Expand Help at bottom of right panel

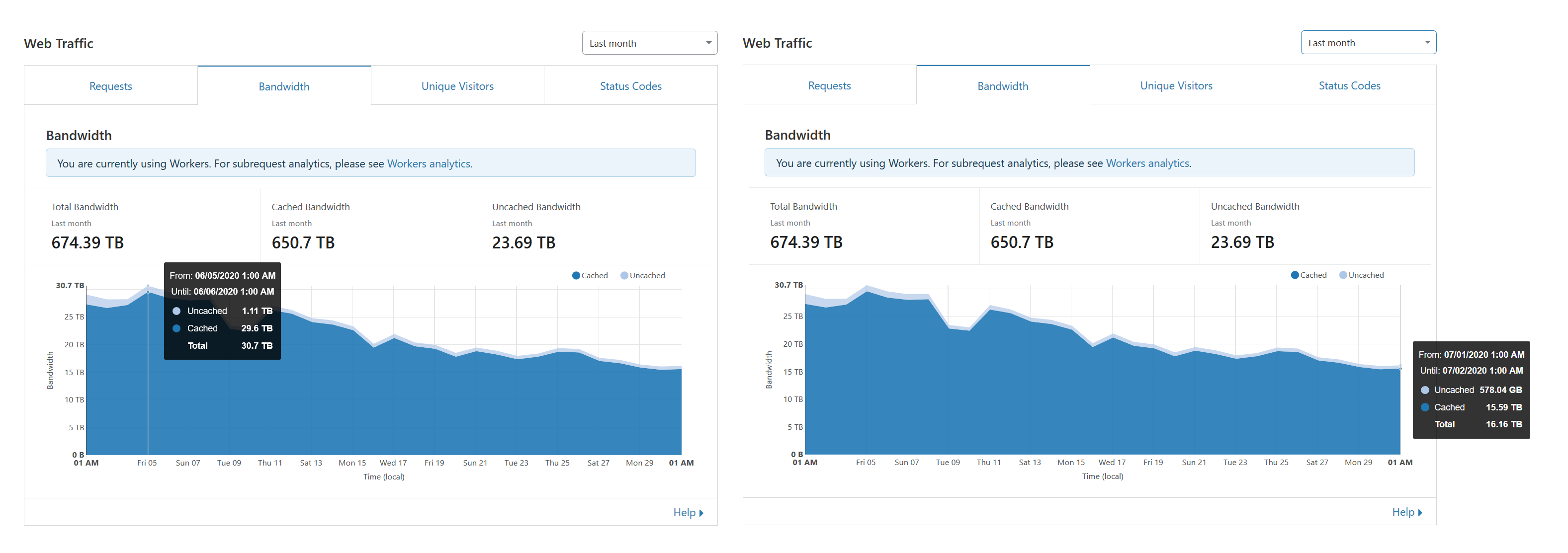point(1407,512)
